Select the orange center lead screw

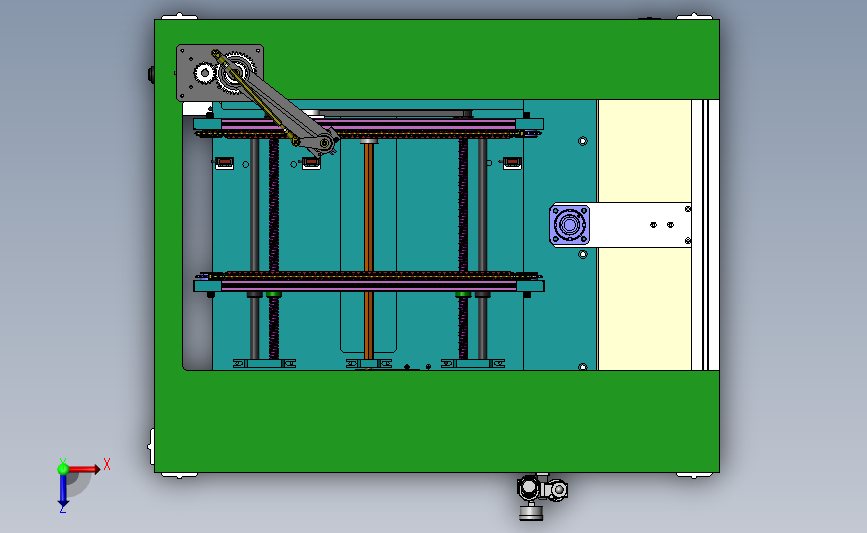coord(368,252)
